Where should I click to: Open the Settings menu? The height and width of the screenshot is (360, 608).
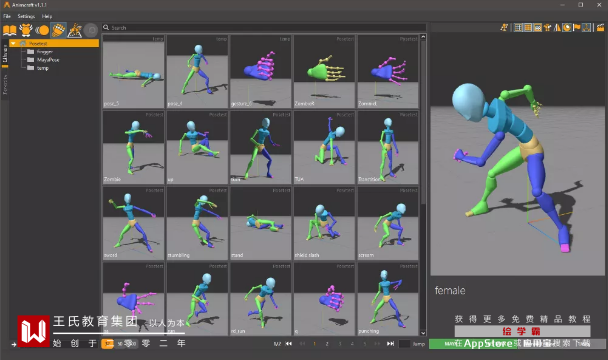26,16
